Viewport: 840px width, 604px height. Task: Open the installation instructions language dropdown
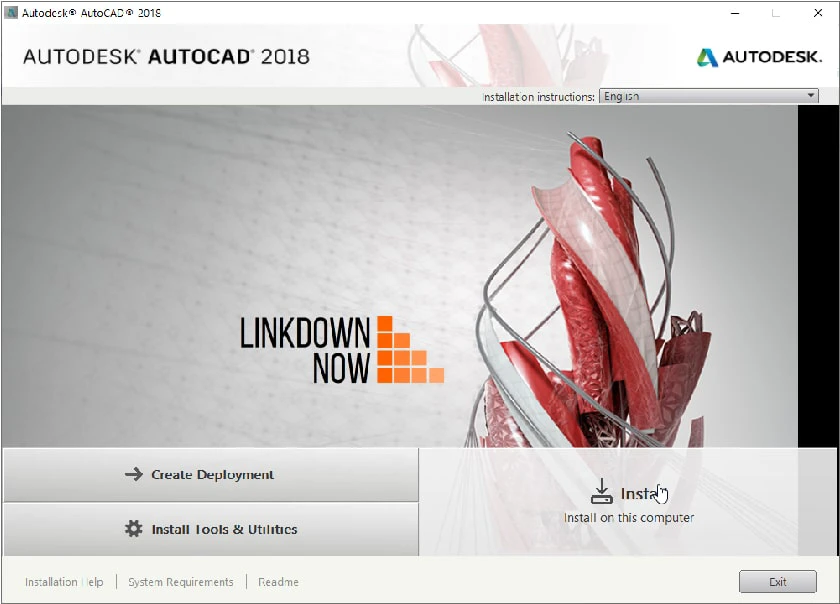[708, 96]
